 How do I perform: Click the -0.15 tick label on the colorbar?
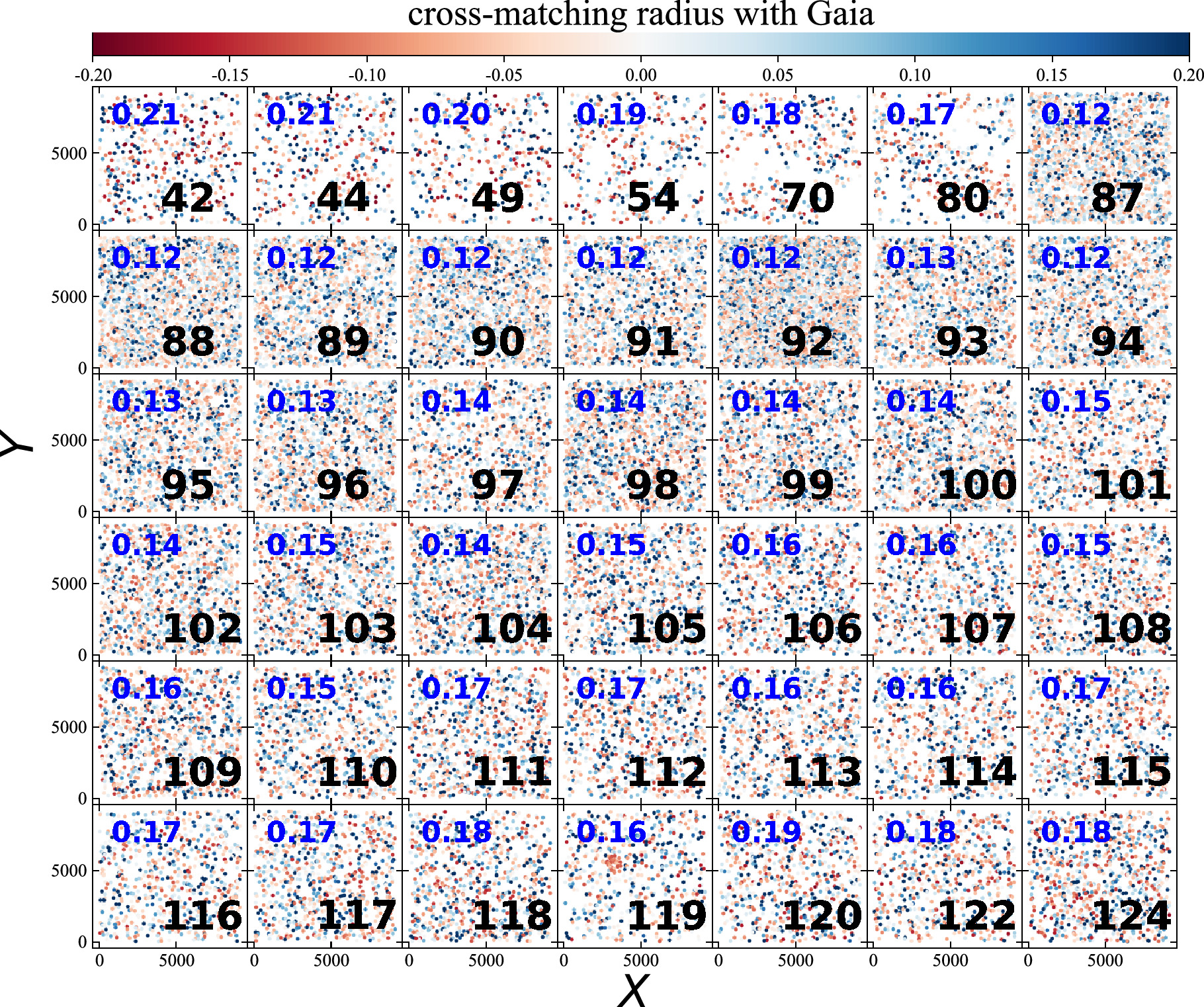tap(229, 75)
